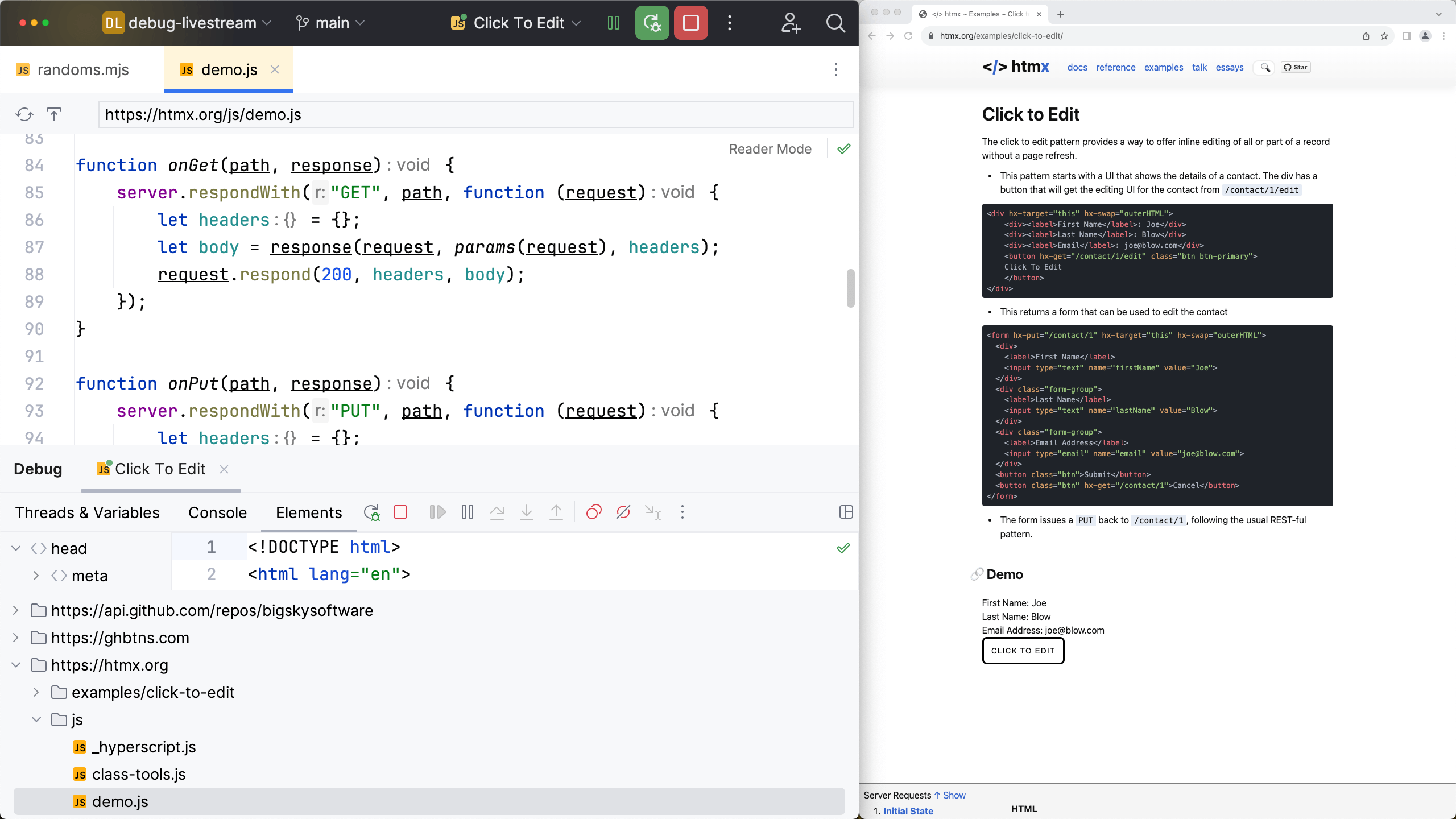Expand the meta node under head
Screen dimensions: 1456x819
[35, 576]
